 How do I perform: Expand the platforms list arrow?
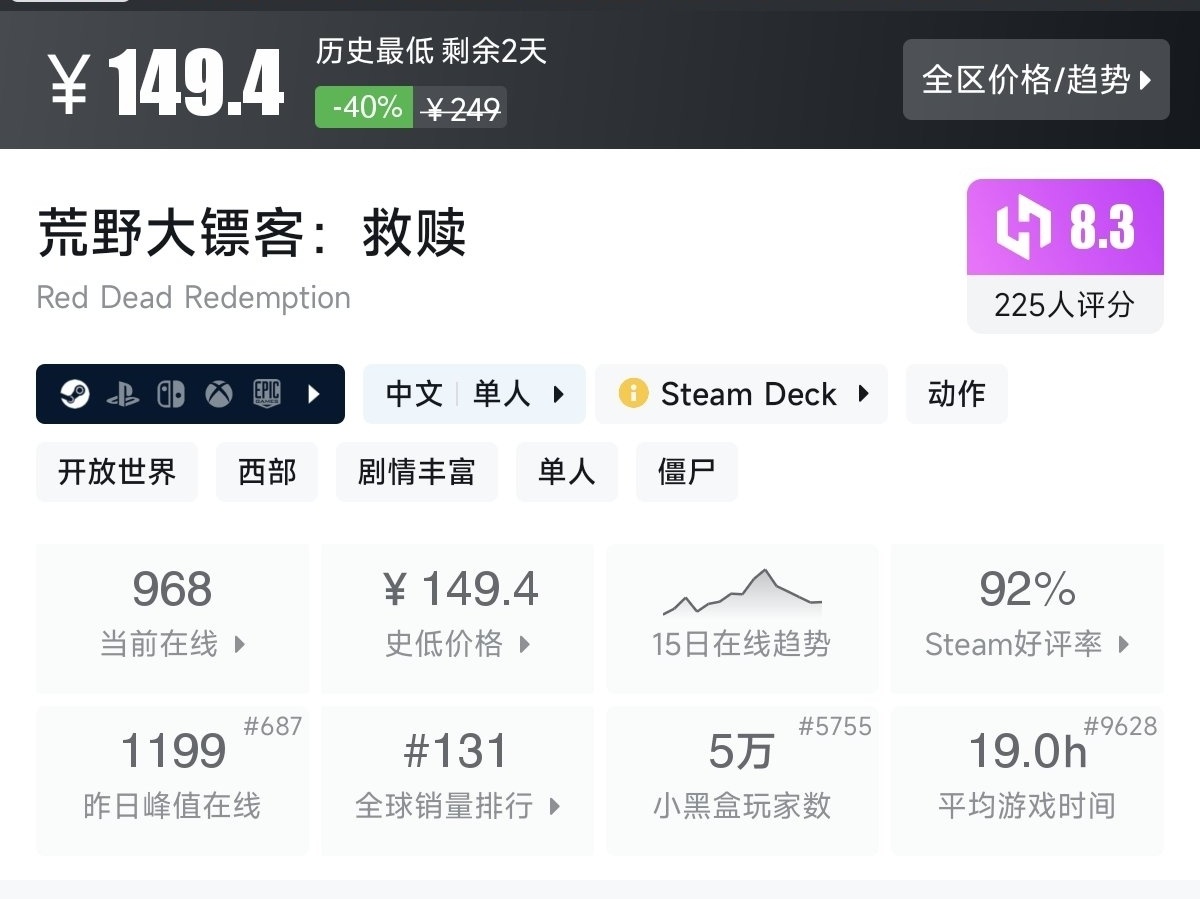[x=314, y=394]
